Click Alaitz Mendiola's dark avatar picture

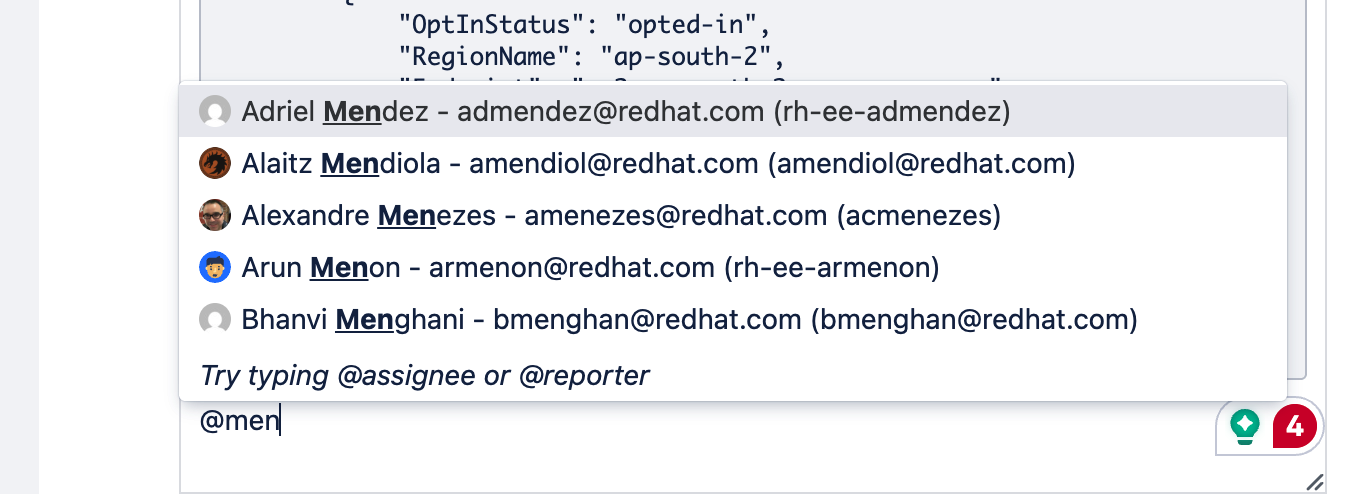[x=215, y=163]
